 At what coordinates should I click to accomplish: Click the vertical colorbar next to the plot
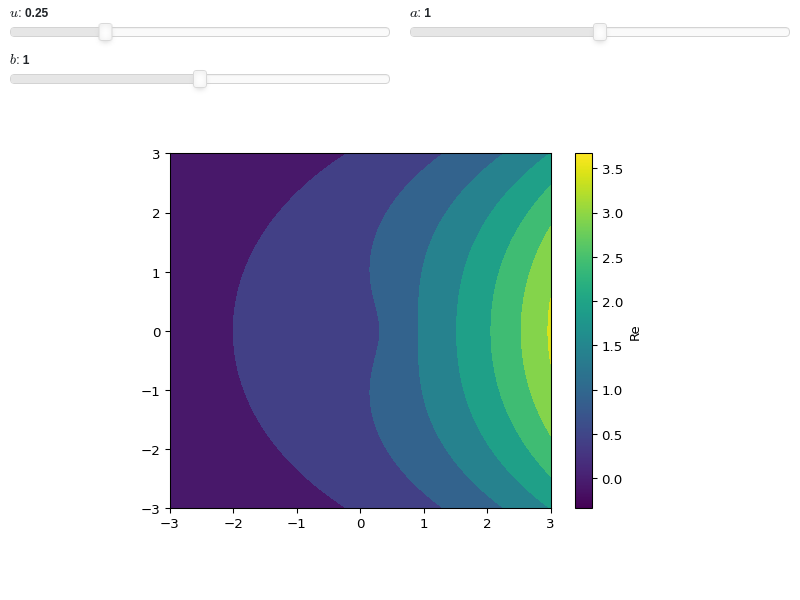584,331
